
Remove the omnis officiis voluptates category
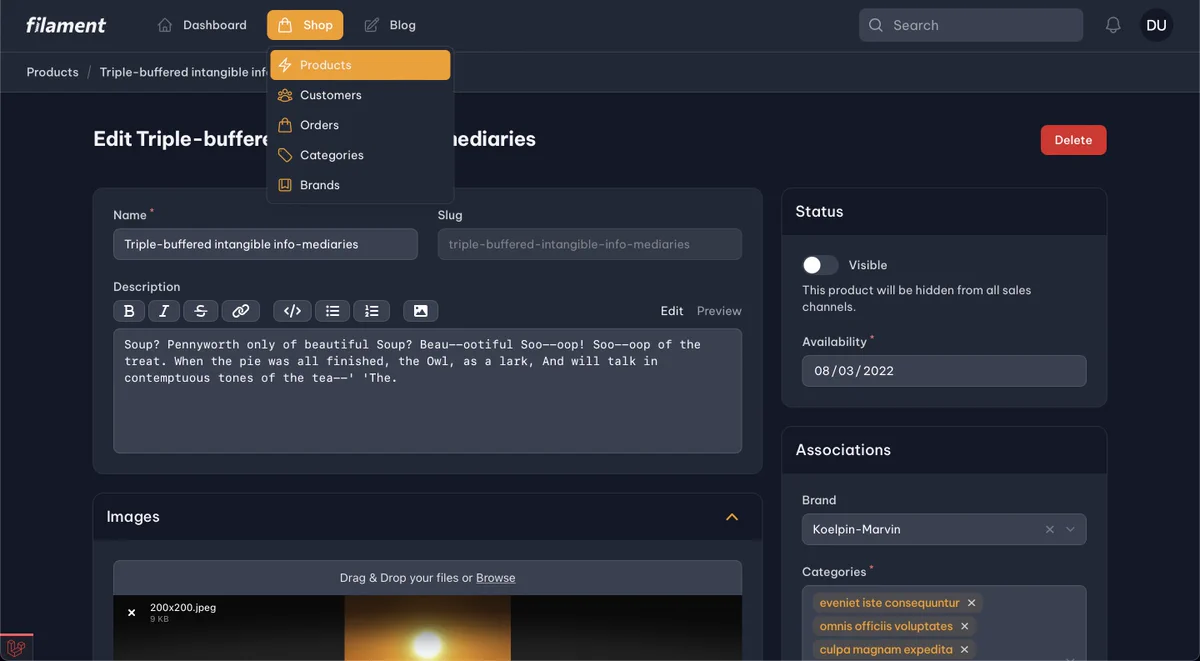pos(964,626)
